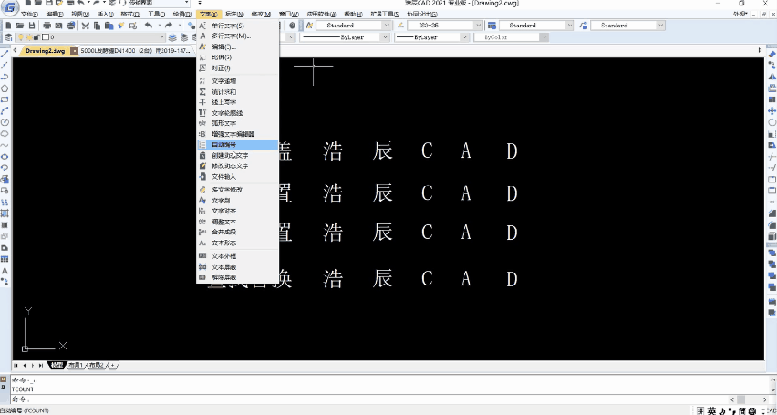Viewport: 777px width, 415px height.
Task: Click the Undo arrow icon
Action: pos(148,25)
